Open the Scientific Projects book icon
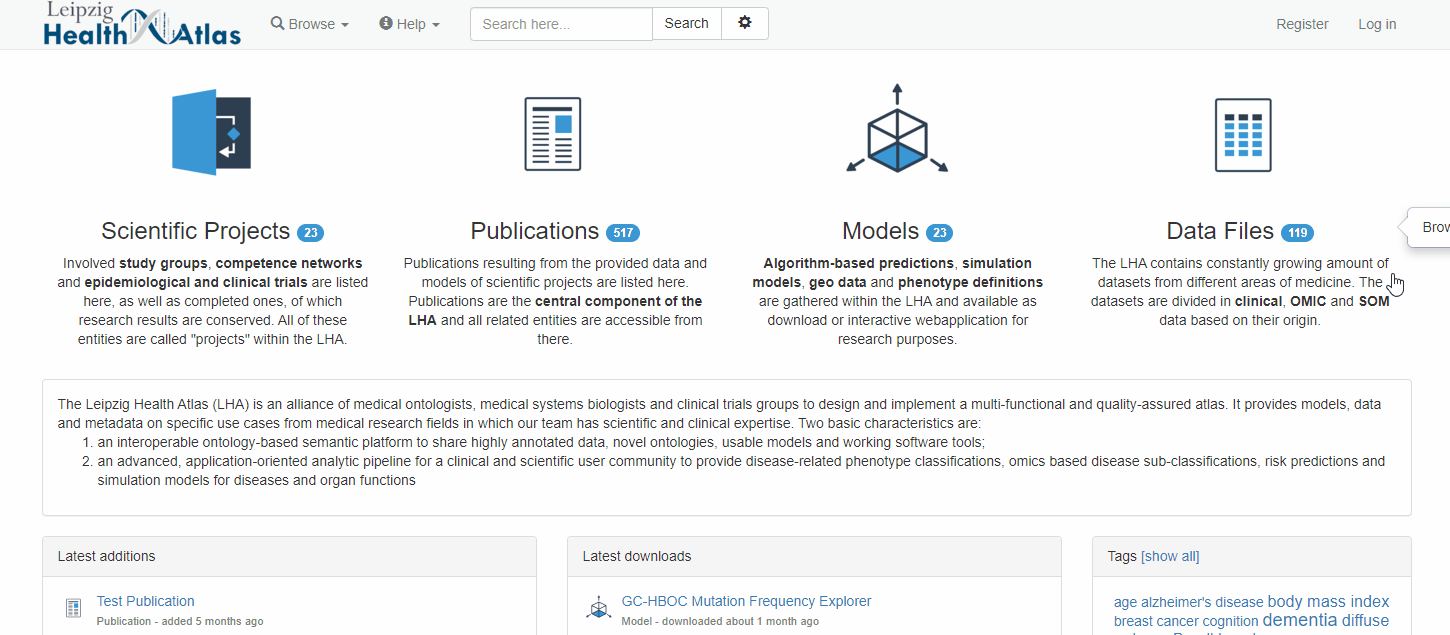 pyautogui.click(x=211, y=133)
